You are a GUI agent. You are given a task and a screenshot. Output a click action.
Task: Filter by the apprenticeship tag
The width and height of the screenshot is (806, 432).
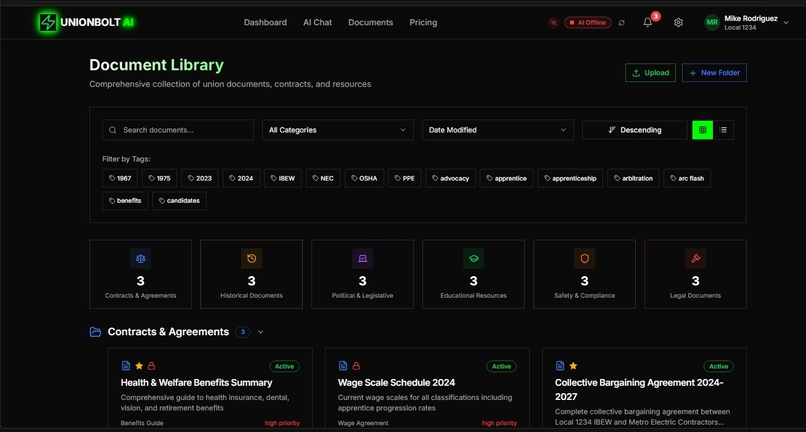click(x=571, y=178)
